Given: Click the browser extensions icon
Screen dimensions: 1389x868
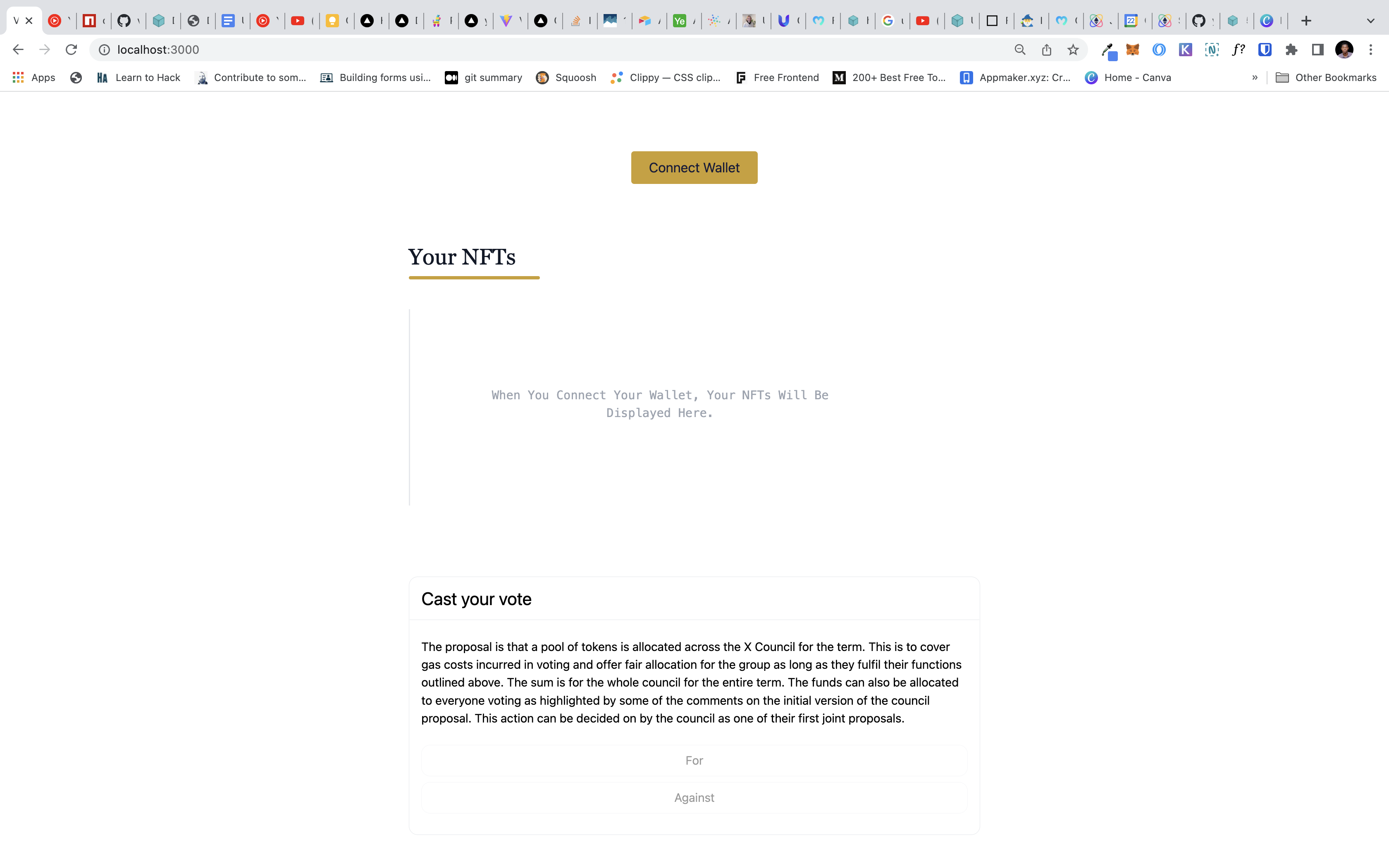Looking at the screenshot, I should pyautogui.click(x=1292, y=49).
